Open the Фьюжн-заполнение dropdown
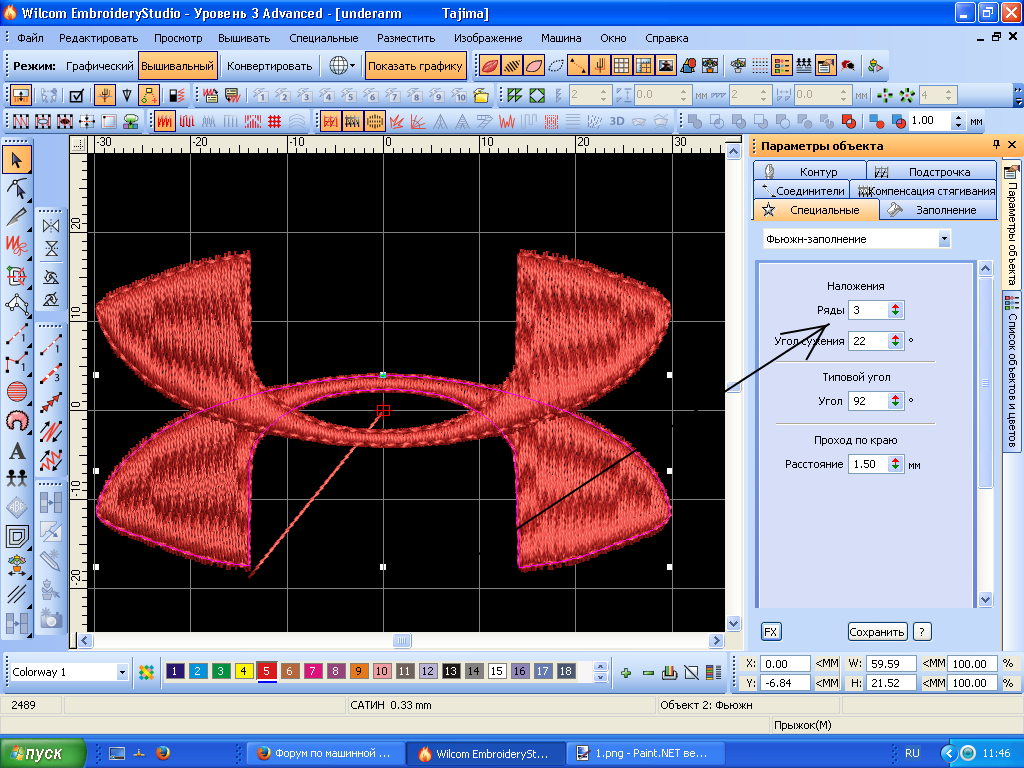1024x768 pixels. 944,239
